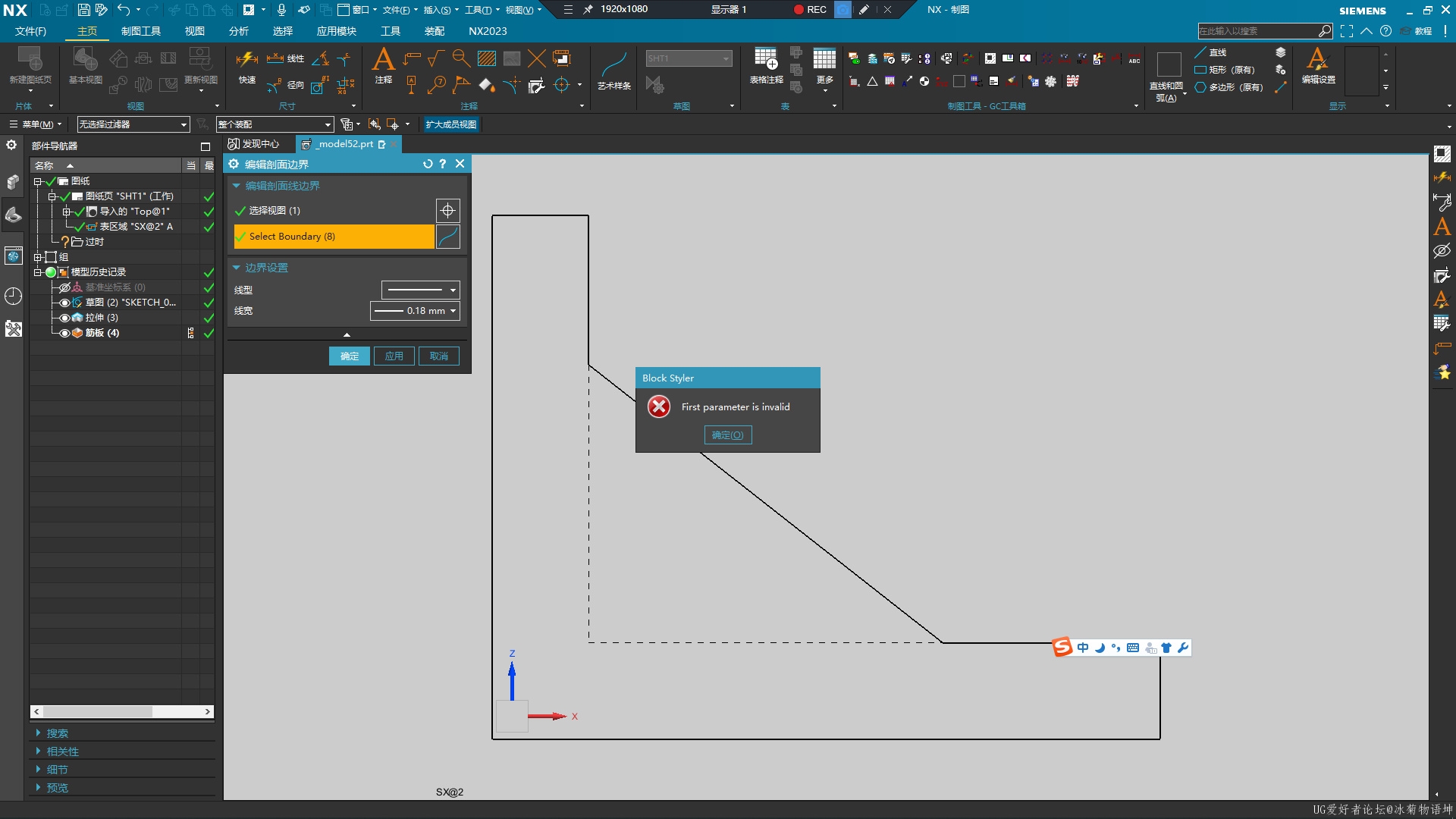Click the orange X intersection symbol icon

click(x=536, y=58)
